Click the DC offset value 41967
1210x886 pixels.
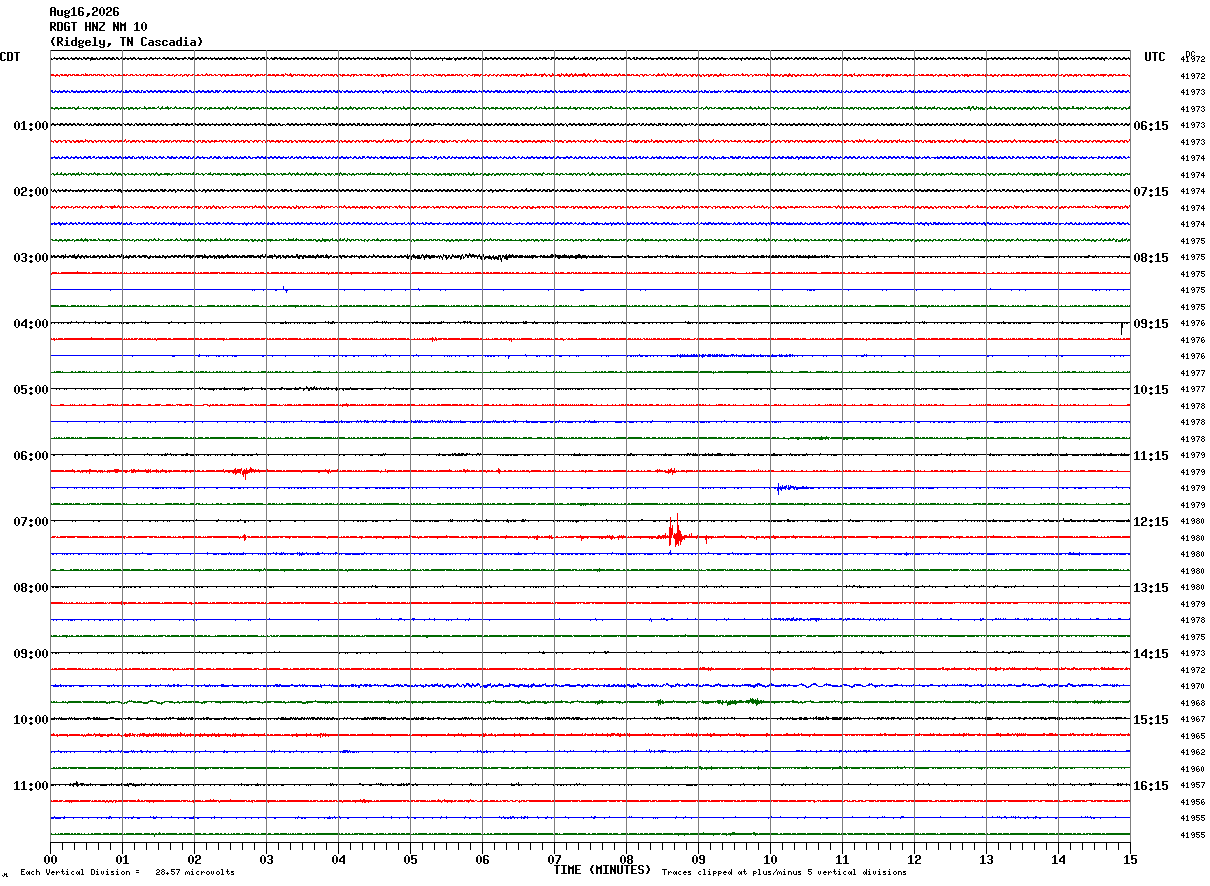1192,720
